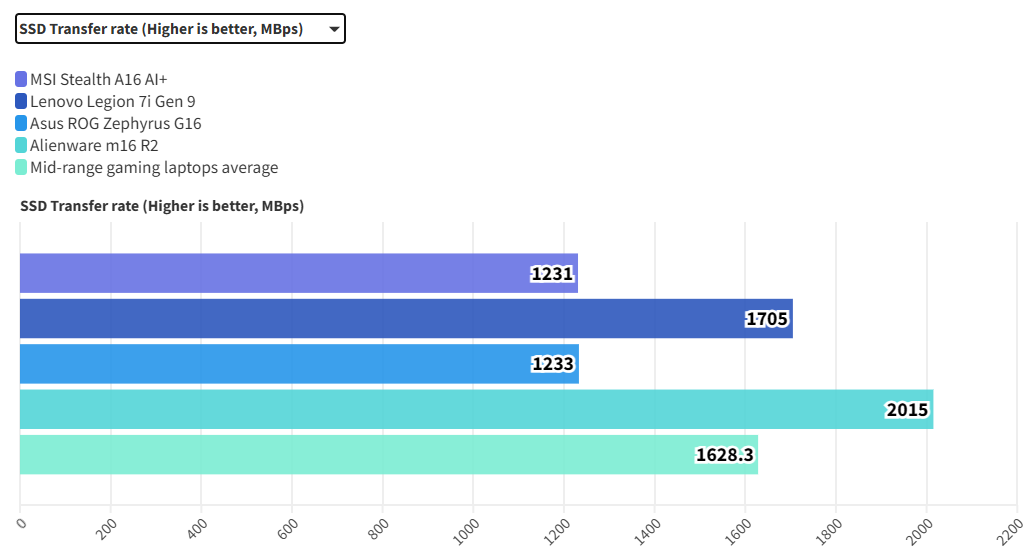1036x556 pixels.
Task: Toggle the Mid-range gaming laptops average label
Action: 154,168
